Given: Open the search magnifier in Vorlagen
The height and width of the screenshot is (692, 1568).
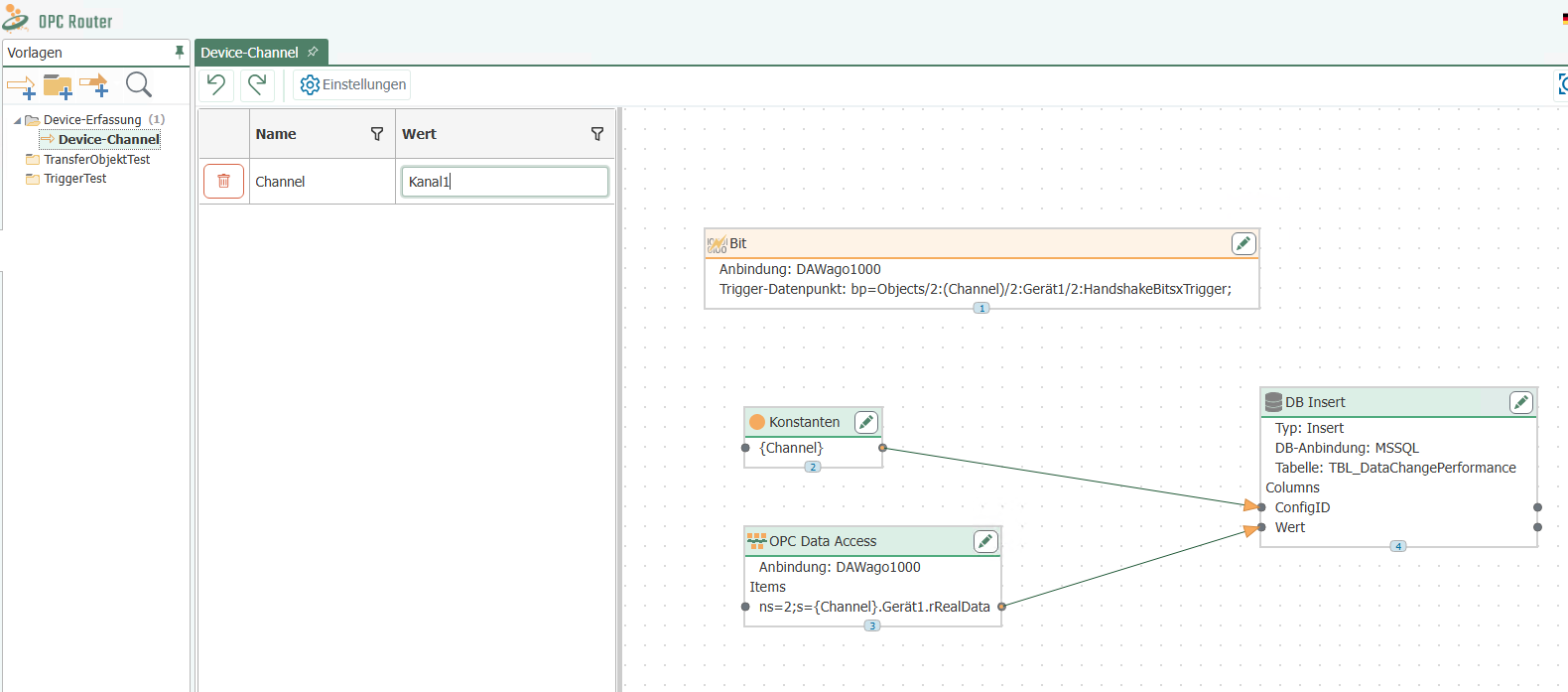Looking at the screenshot, I should pos(139,85).
